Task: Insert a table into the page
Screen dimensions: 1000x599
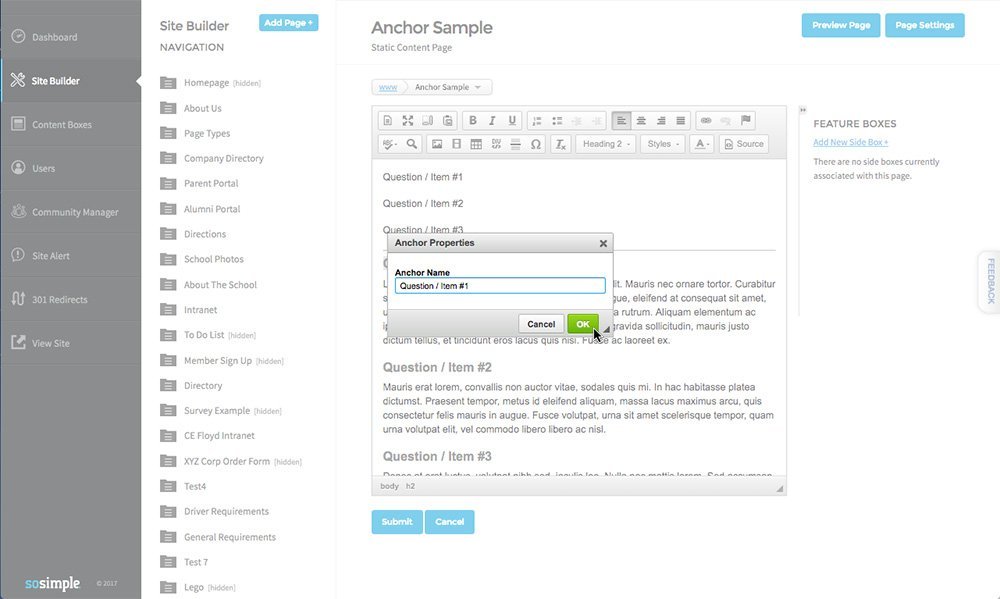Action: tap(476, 144)
